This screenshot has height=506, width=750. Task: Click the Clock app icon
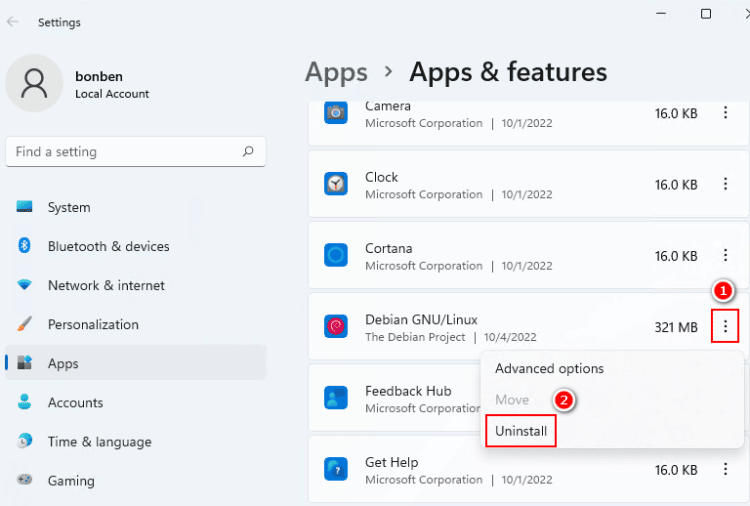click(x=336, y=184)
